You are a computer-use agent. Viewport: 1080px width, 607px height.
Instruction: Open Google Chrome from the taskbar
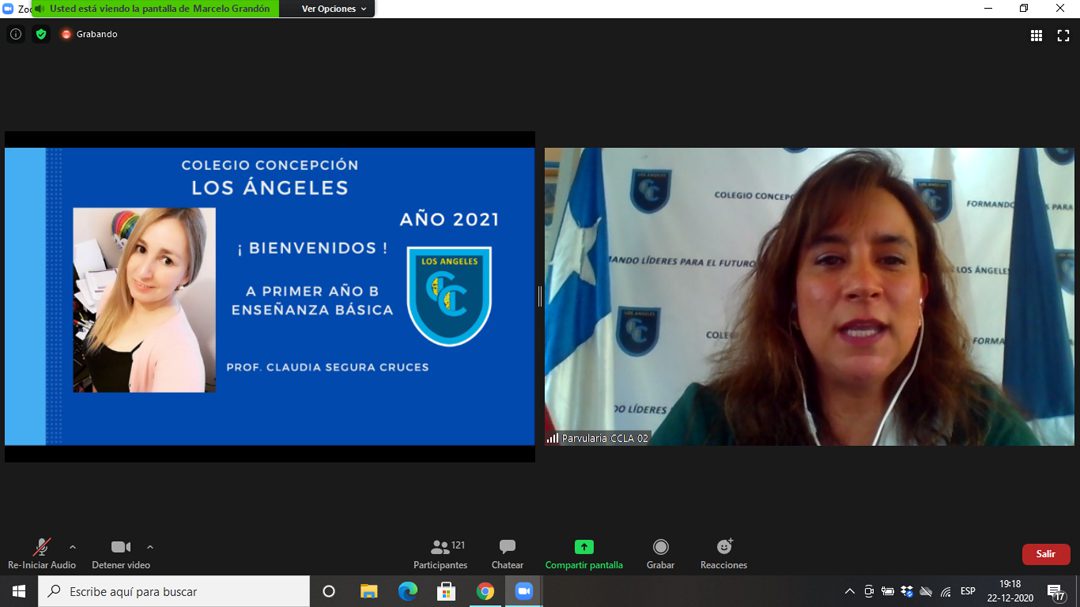(485, 591)
